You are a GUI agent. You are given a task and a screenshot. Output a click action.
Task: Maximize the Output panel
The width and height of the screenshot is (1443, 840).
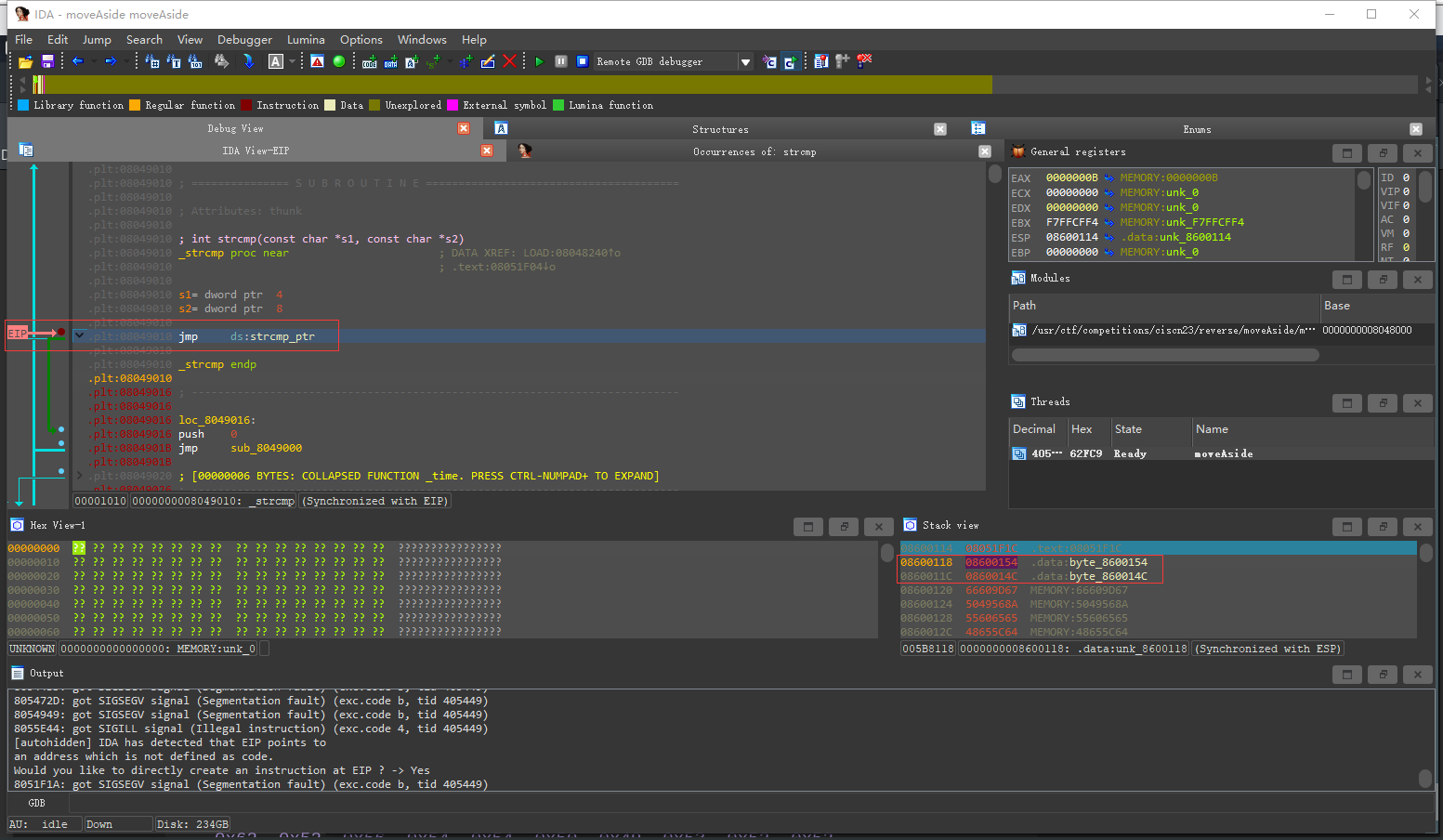point(1347,674)
